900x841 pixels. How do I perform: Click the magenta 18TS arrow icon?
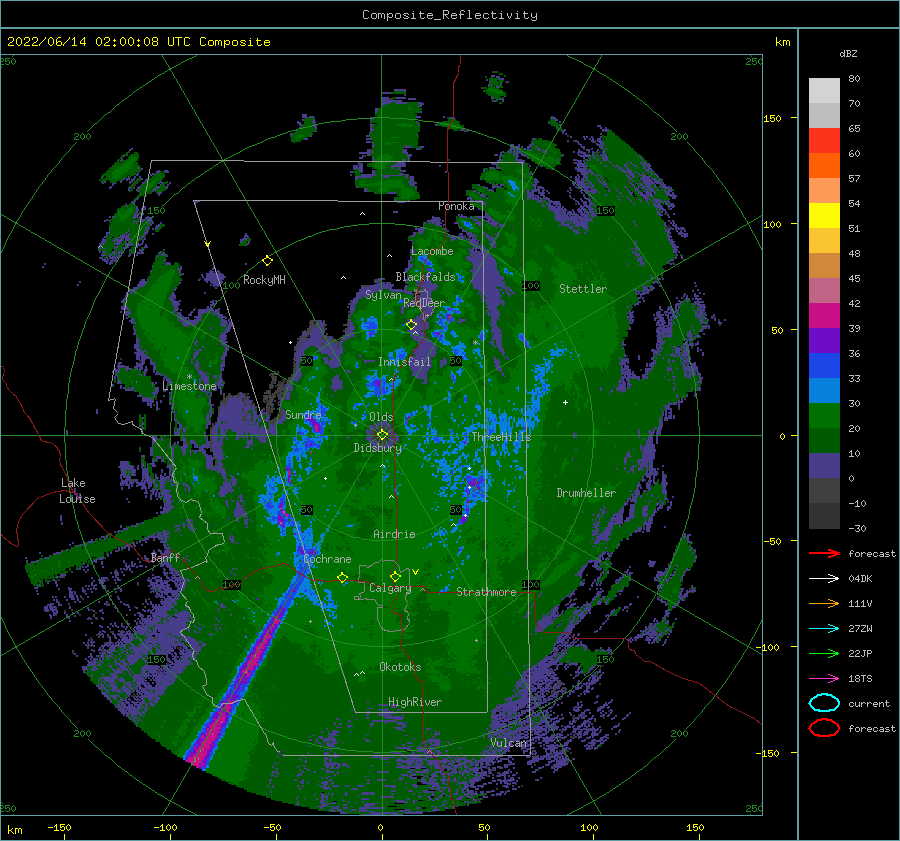coord(824,679)
